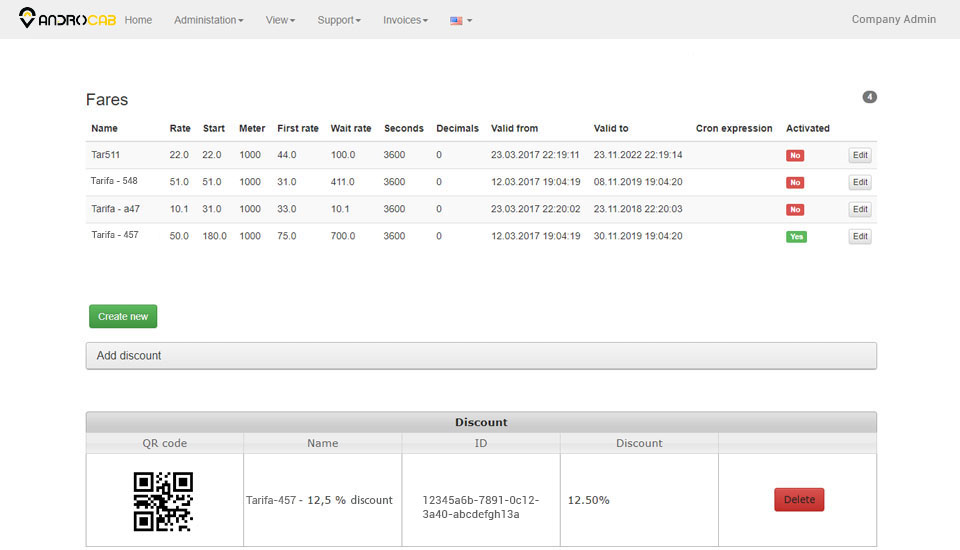Toggle No activation badge for Tarifa - 548
This screenshot has width=960, height=550.
(x=795, y=182)
